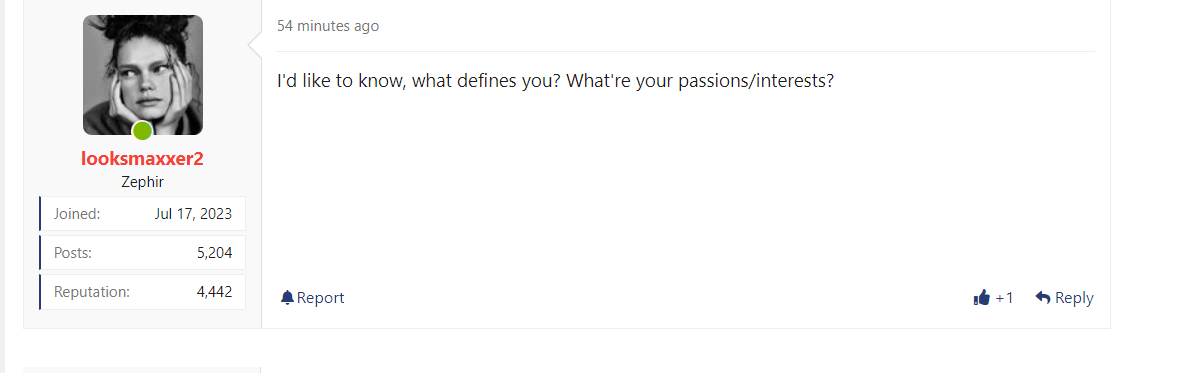This screenshot has height=373, width=1193.
Task: Click the Zephir user title
Action: click(142, 182)
